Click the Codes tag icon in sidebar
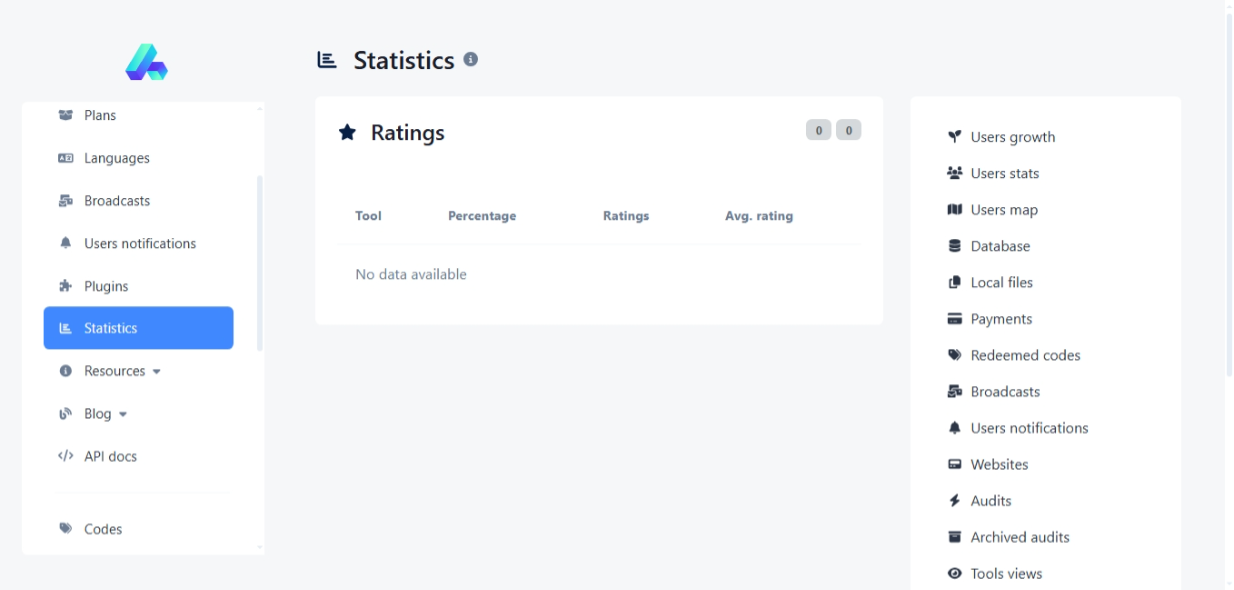Viewport: 1234px width, 590px height. tap(66, 529)
